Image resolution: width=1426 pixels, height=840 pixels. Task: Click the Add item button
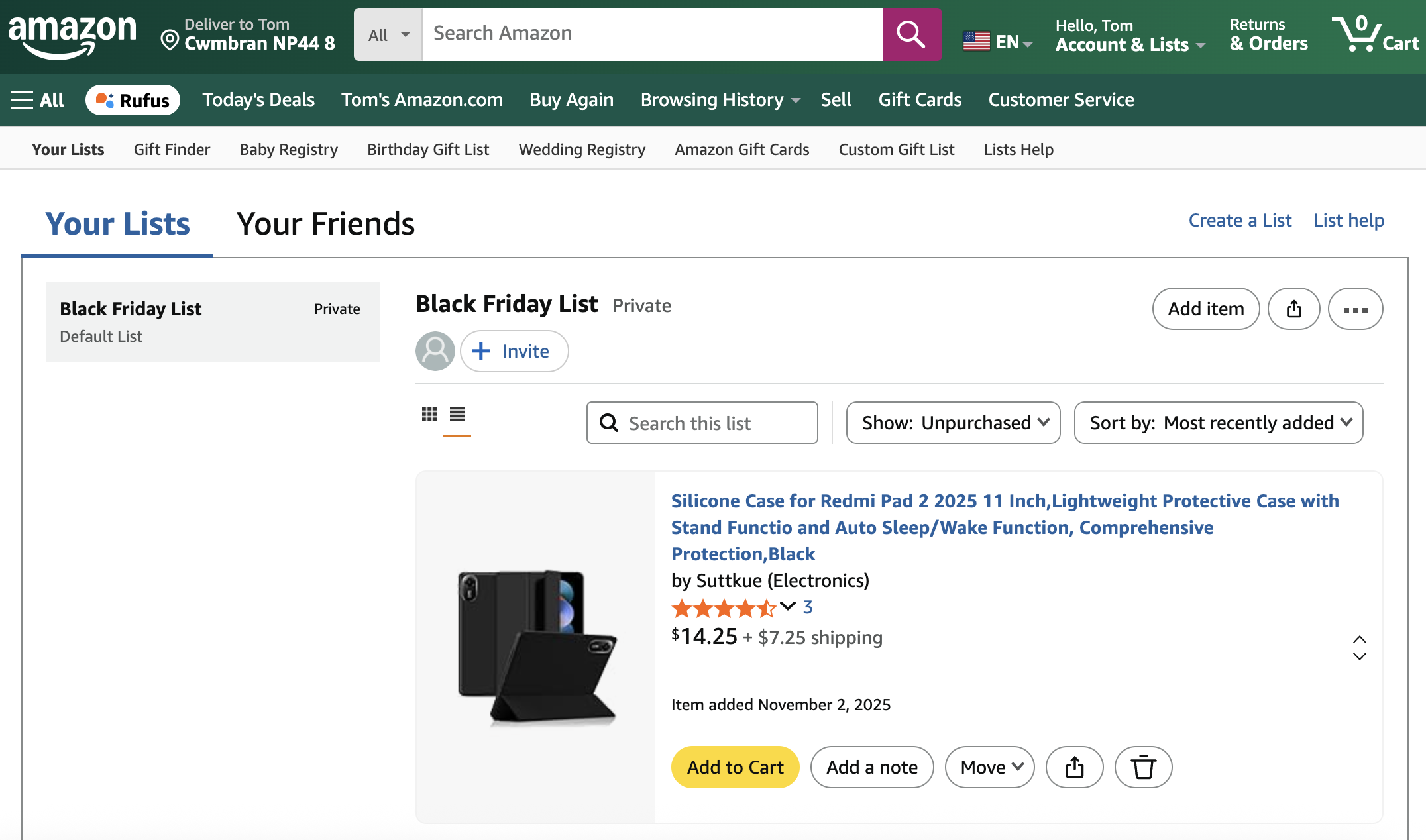[x=1205, y=309]
